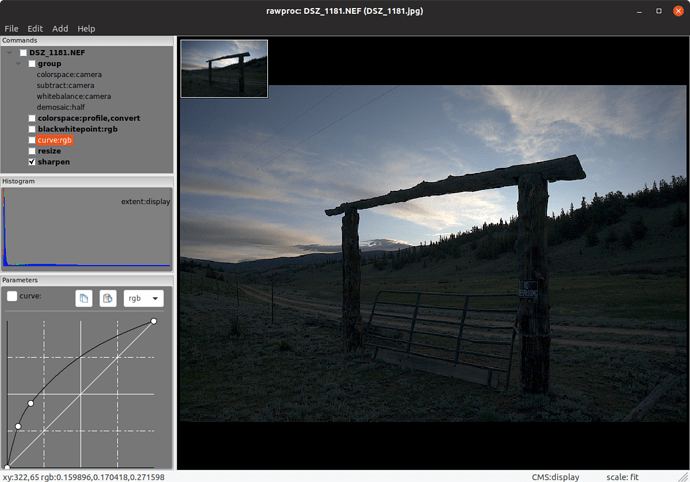Maximize the rawproc window
The height and width of the screenshot is (482, 690).
pos(658,10)
